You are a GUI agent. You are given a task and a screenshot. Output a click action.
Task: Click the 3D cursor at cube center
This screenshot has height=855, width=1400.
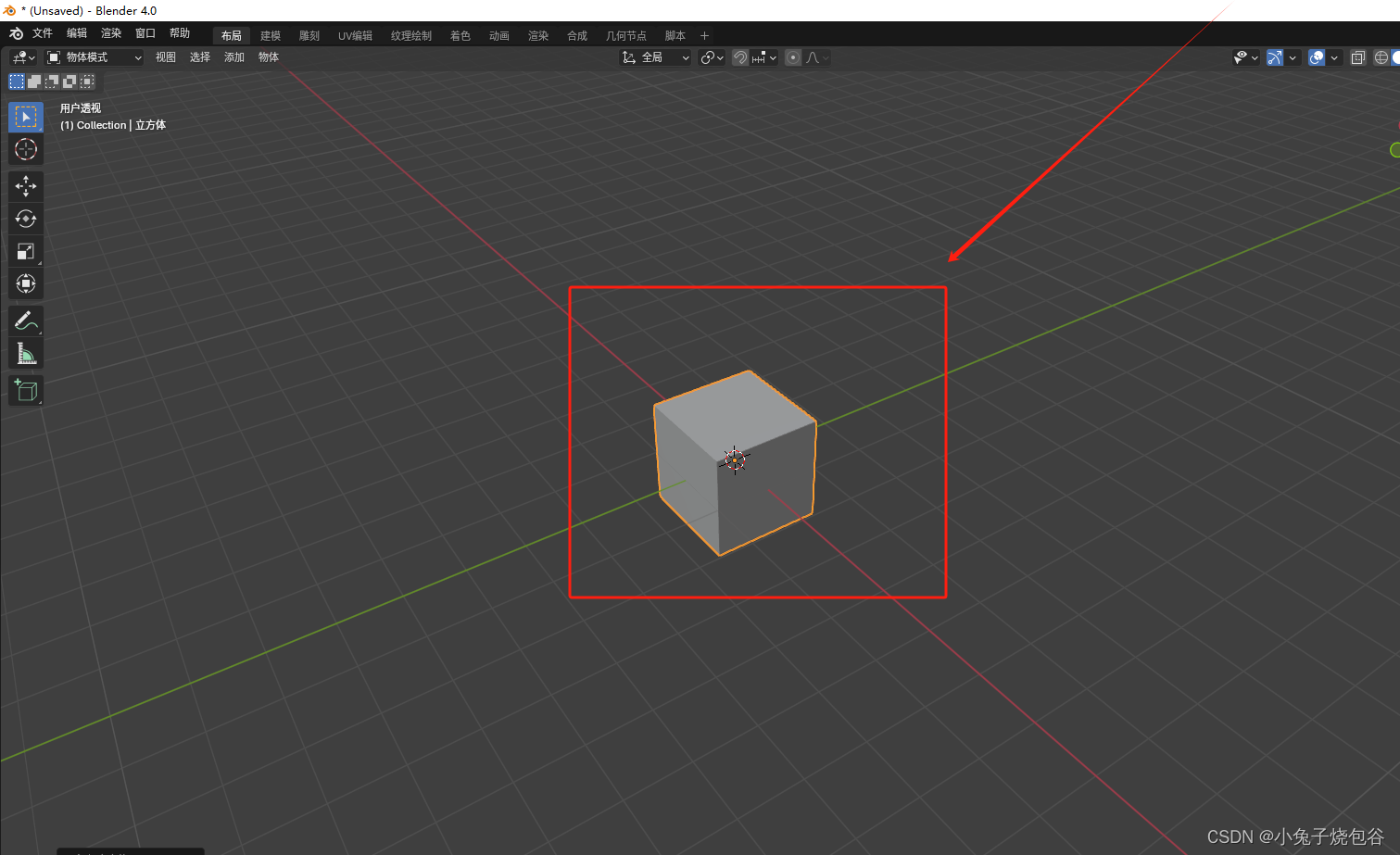[735, 459]
